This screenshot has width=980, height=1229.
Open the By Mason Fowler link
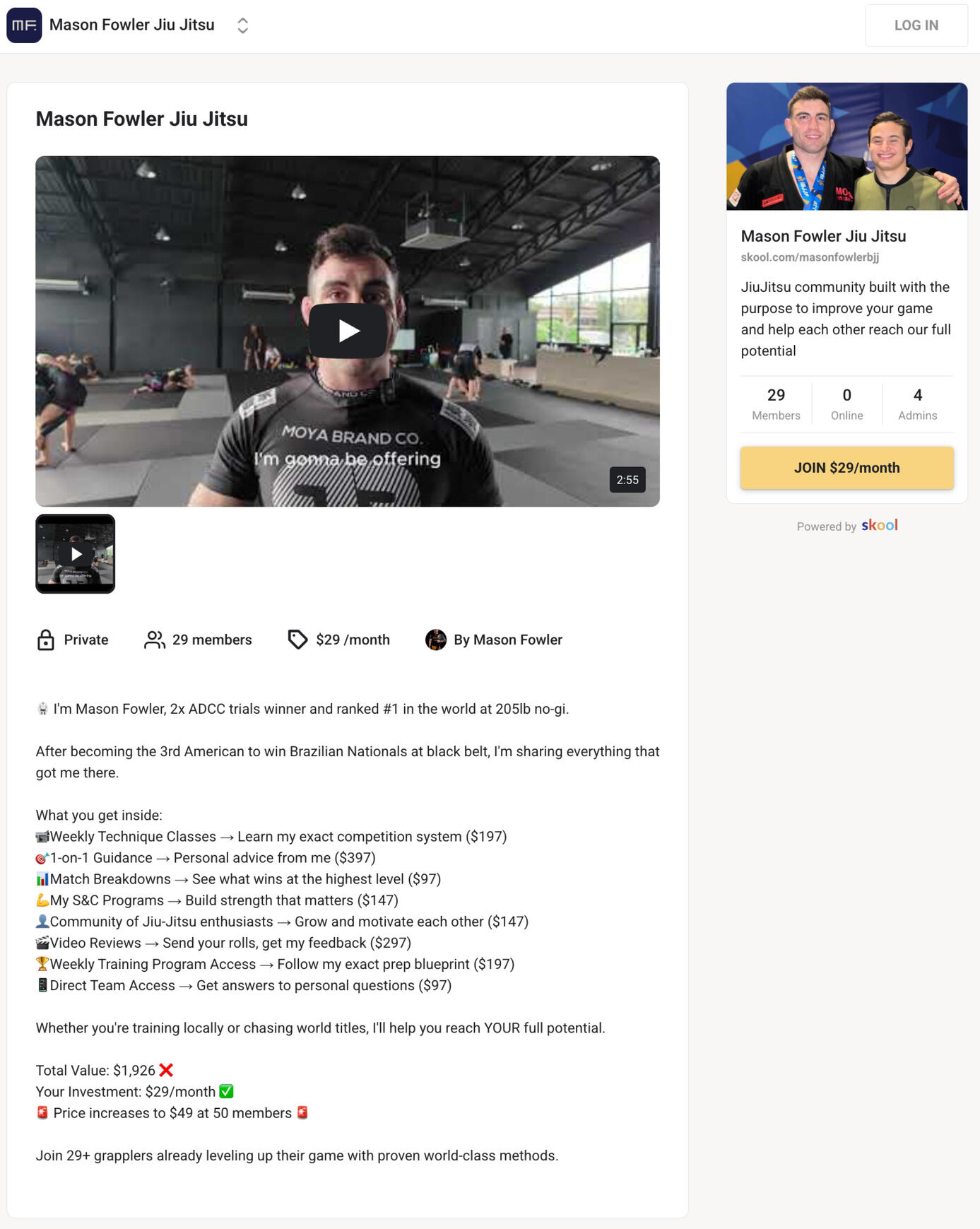coord(508,640)
